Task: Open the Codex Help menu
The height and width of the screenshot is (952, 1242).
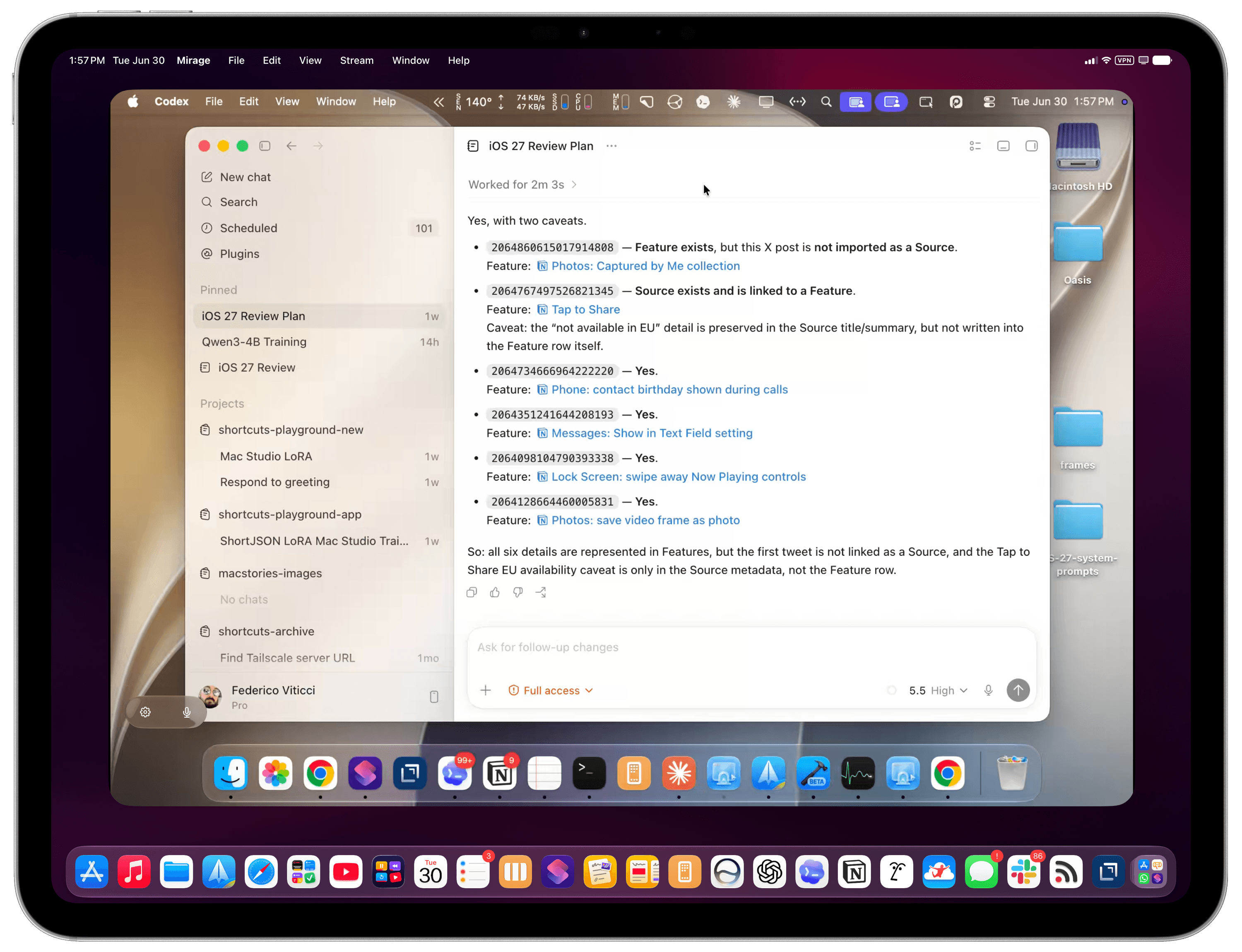Action: tap(384, 101)
